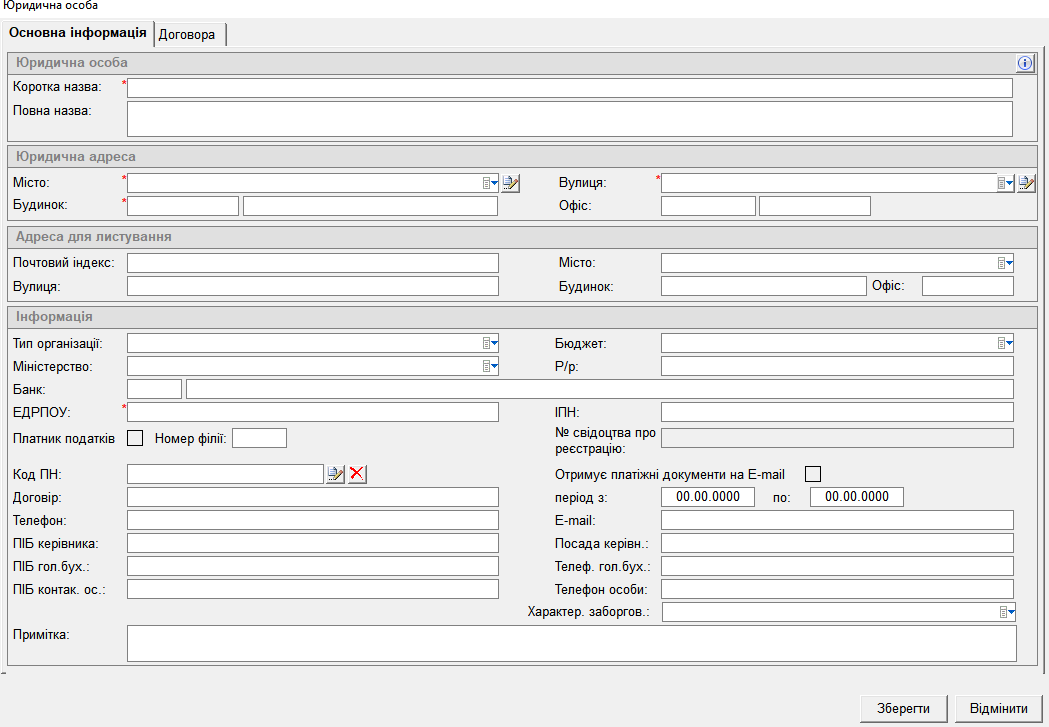Focus the Коротка назва input field
1049x727 pixels.
[x=569, y=88]
